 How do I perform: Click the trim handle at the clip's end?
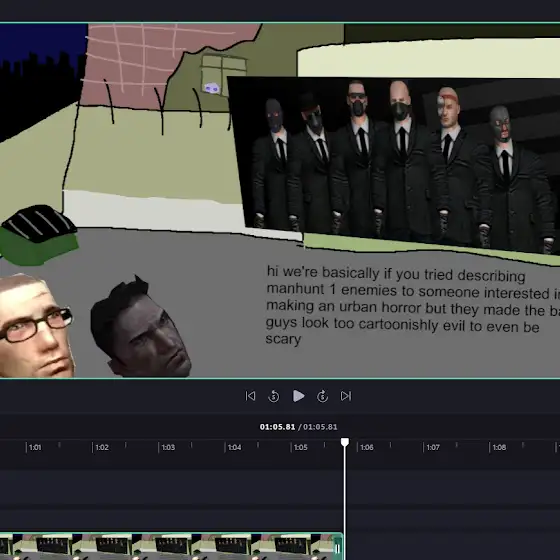338,548
